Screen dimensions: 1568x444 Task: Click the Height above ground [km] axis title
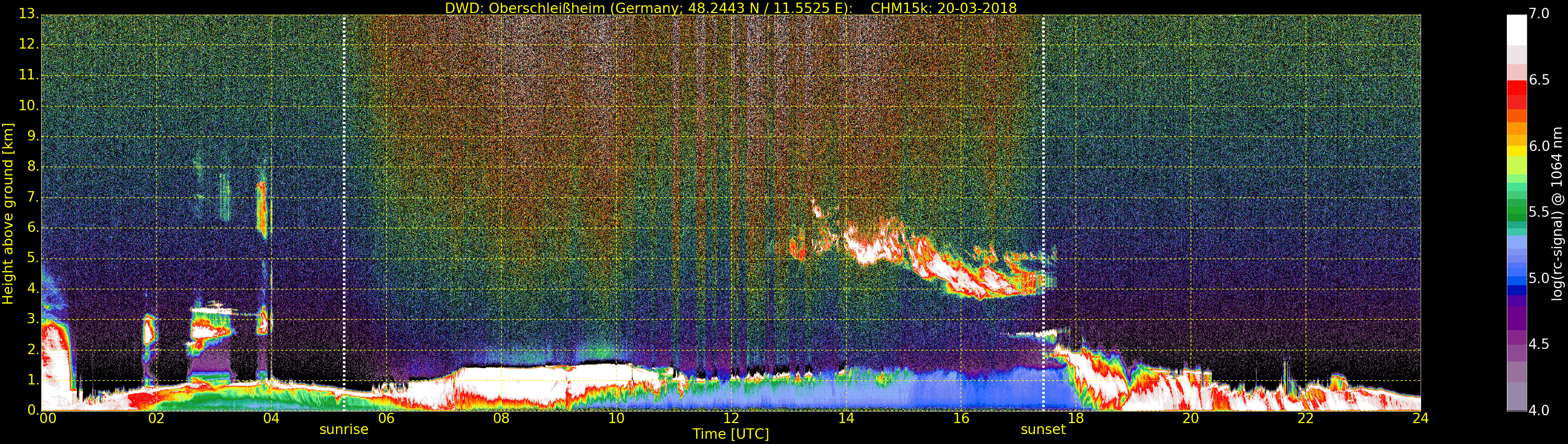[8, 214]
